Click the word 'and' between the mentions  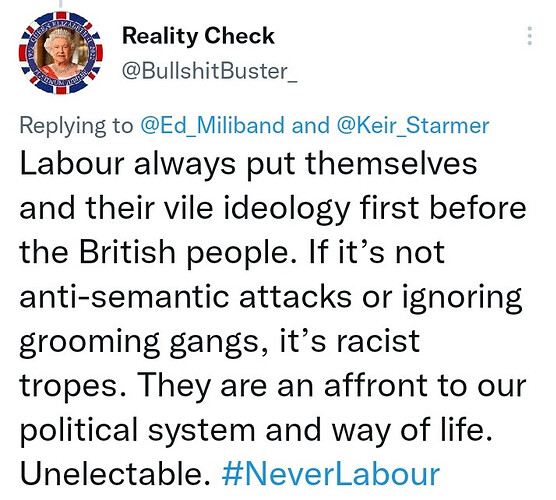[311, 126]
